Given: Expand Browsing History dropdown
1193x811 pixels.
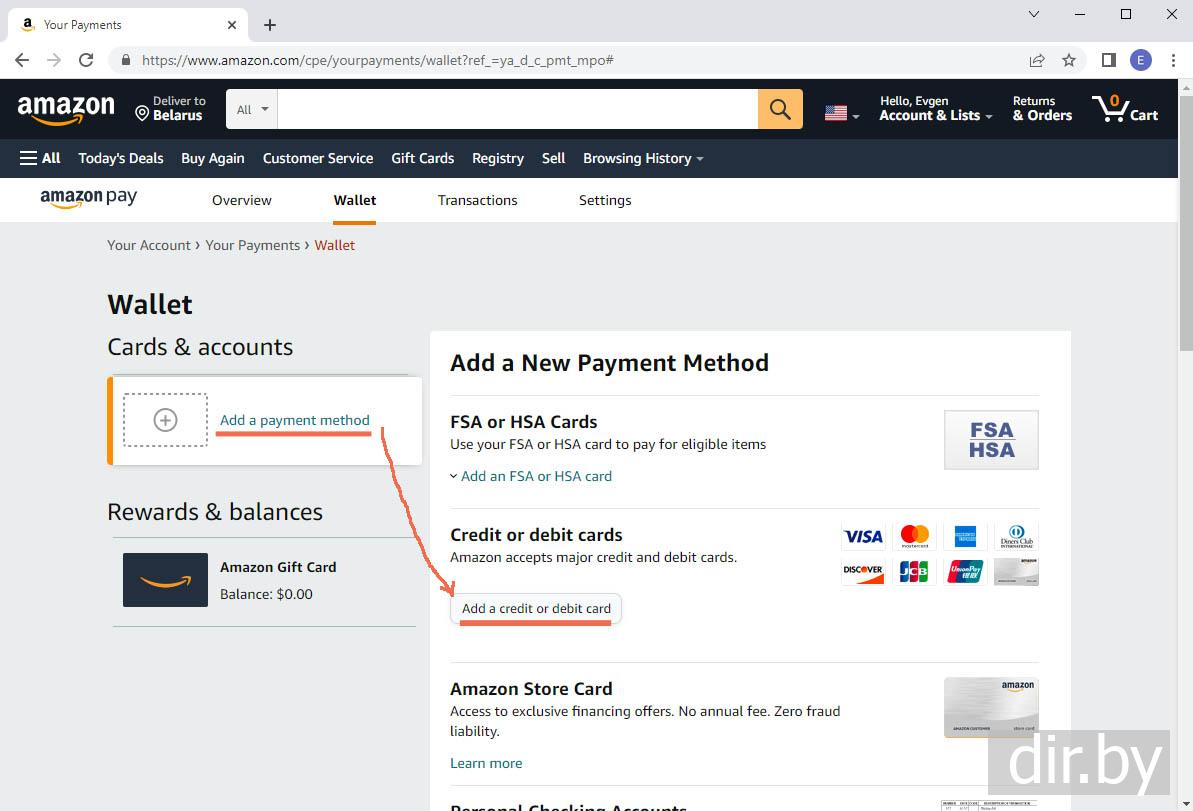Looking at the screenshot, I should click(643, 158).
